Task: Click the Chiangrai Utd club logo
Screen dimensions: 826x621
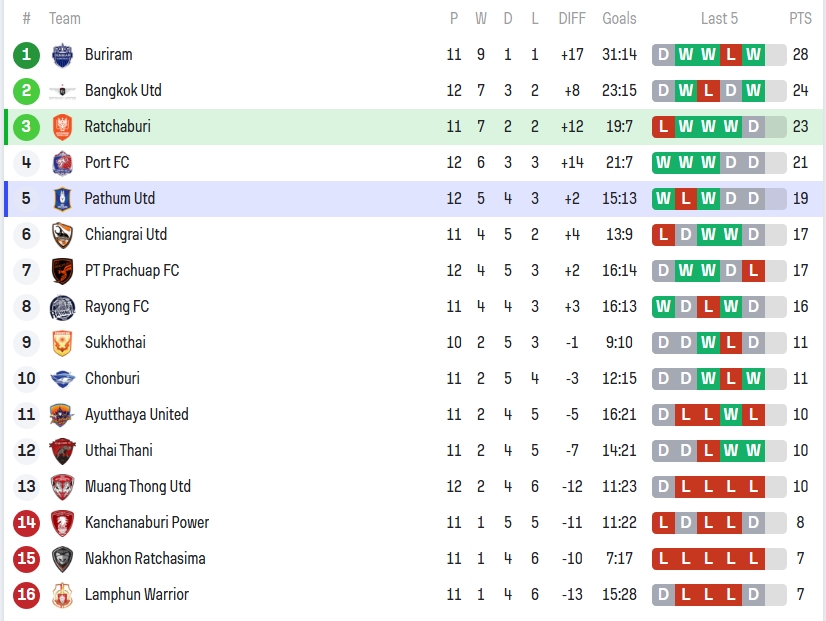Action: click(62, 235)
